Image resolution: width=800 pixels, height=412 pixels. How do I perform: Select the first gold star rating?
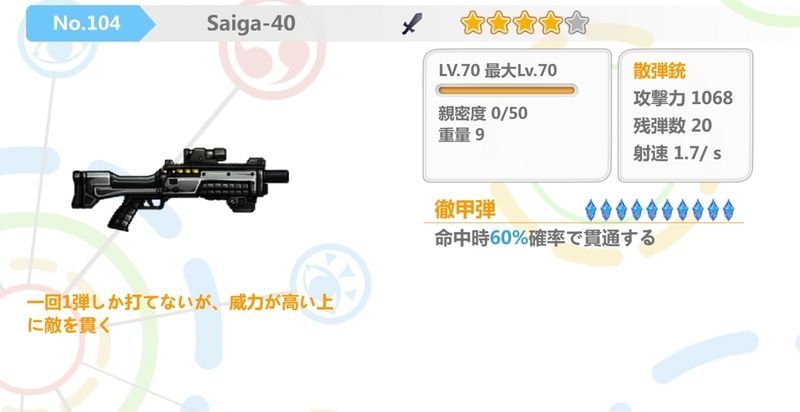pos(472,23)
